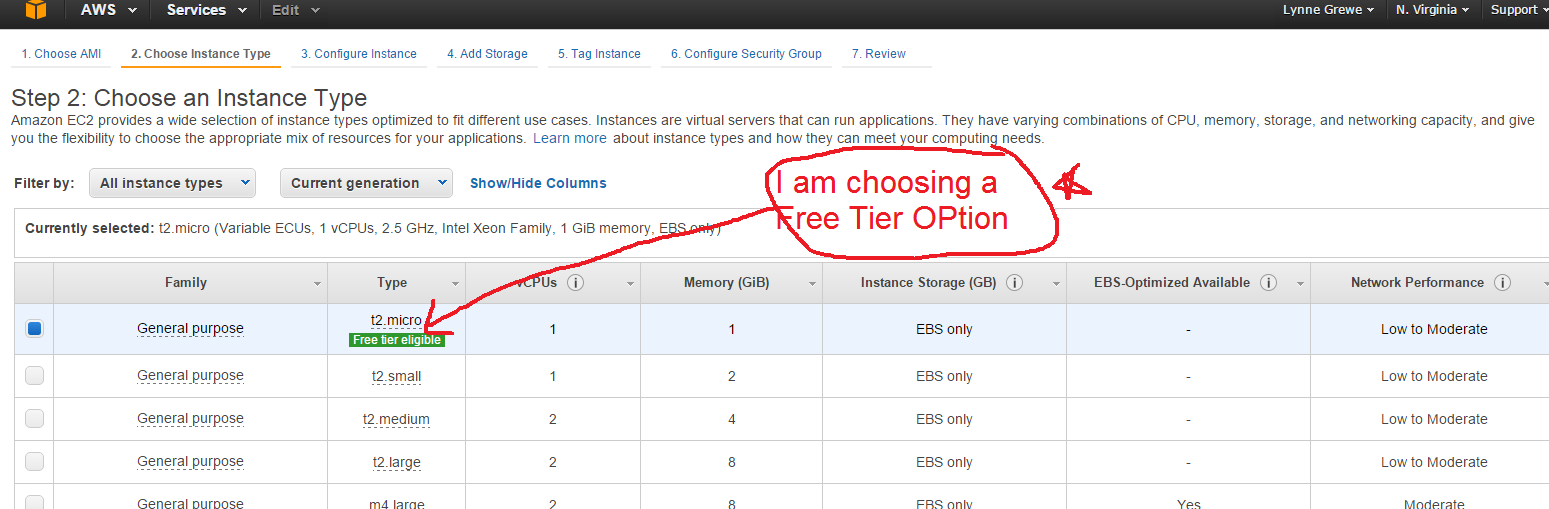The height and width of the screenshot is (509, 1549).
Task: Click the Network Performance info icon
Action: click(x=1502, y=283)
